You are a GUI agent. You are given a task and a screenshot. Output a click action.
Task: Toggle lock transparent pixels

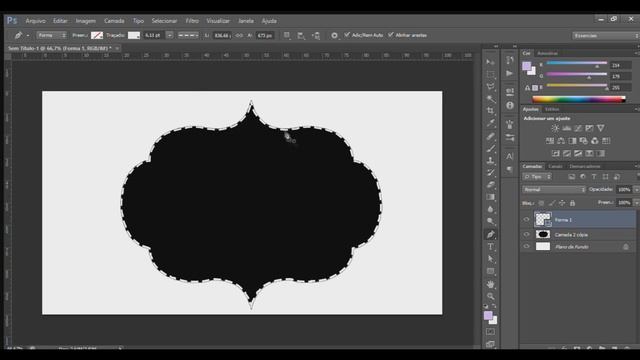[541, 203]
